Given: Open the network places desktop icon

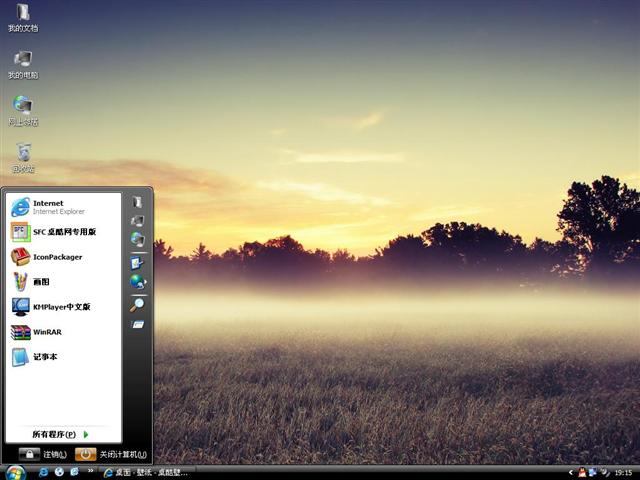Looking at the screenshot, I should pyautogui.click(x=23, y=111).
